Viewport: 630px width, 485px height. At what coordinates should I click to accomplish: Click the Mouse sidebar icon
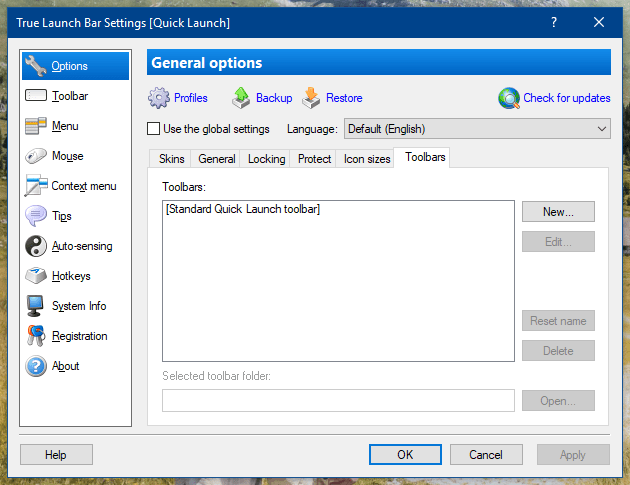coord(35,156)
